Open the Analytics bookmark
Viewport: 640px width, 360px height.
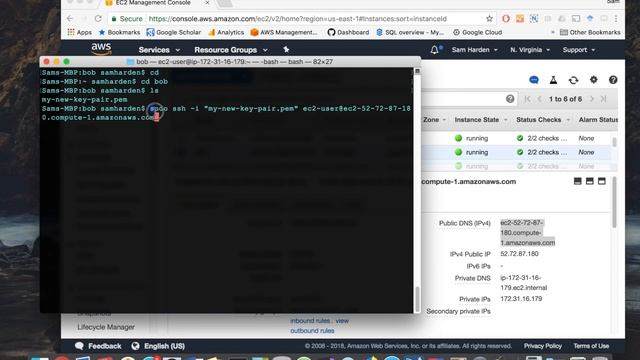226,32
